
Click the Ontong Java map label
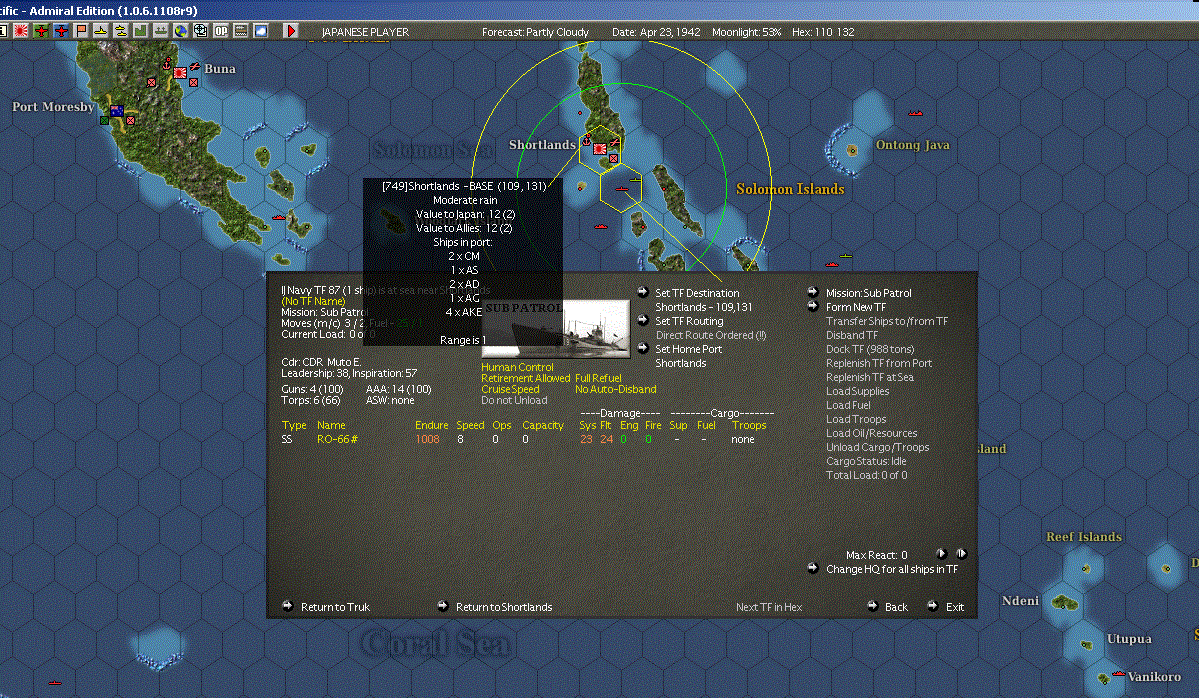(912, 144)
